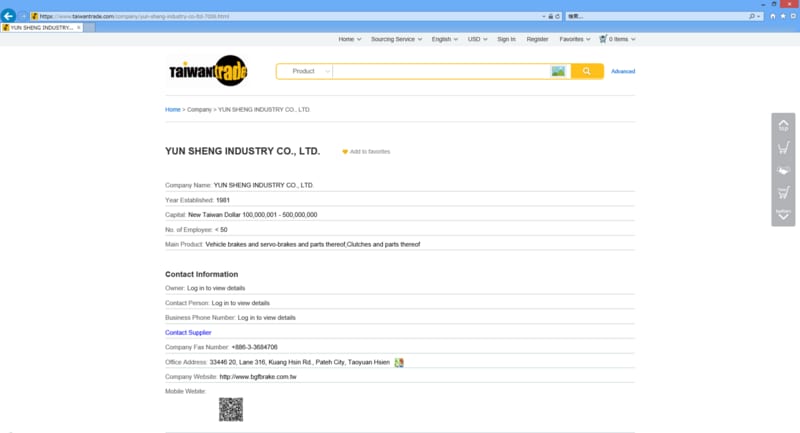The height and width of the screenshot is (433, 800).
Task: Click the Contact Supplier link
Action: pyautogui.click(x=188, y=333)
